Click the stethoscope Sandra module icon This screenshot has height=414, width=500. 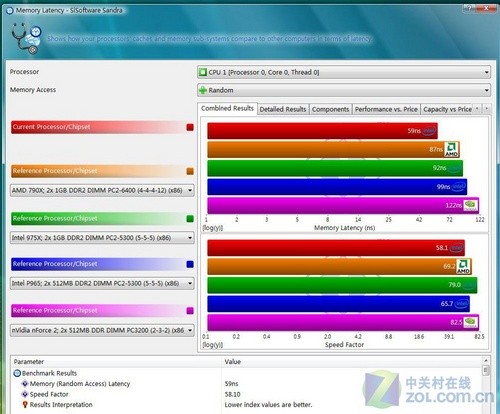pos(26,38)
